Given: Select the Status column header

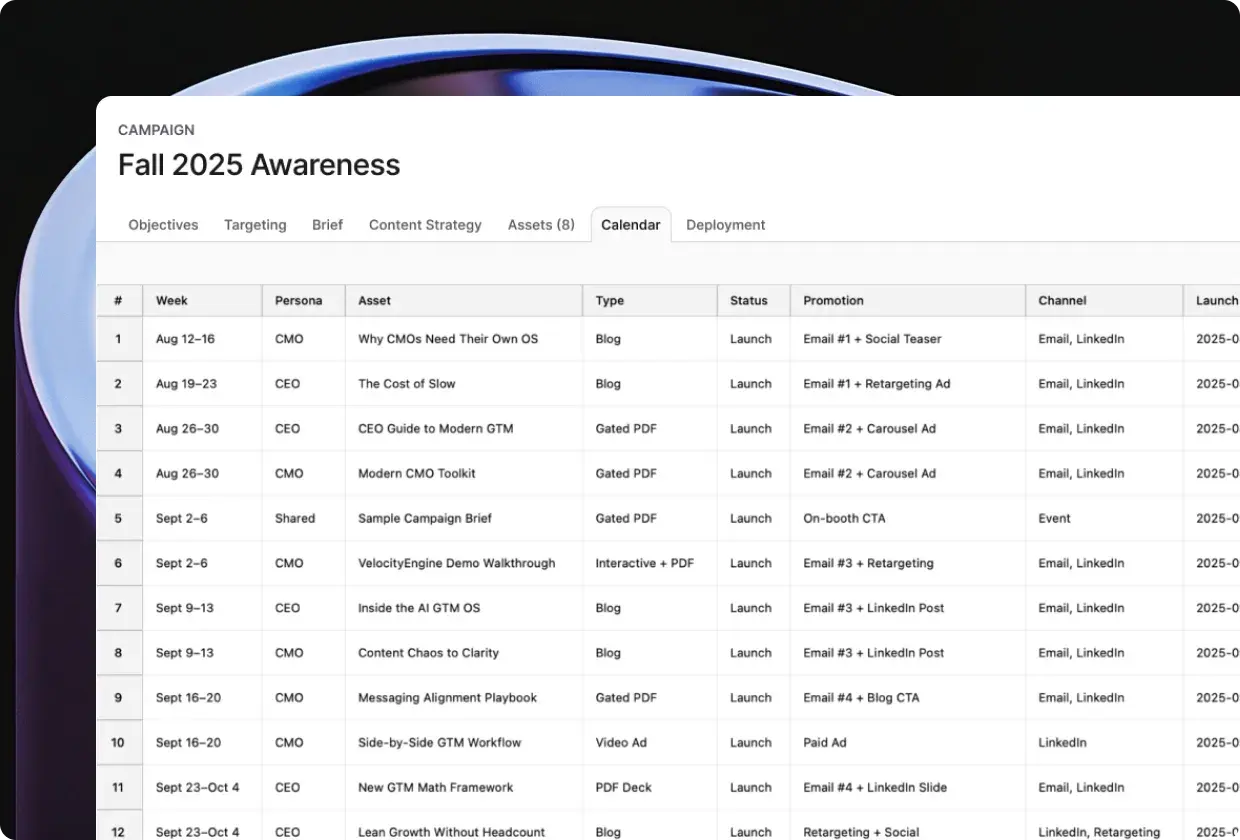Looking at the screenshot, I should [x=754, y=300].
